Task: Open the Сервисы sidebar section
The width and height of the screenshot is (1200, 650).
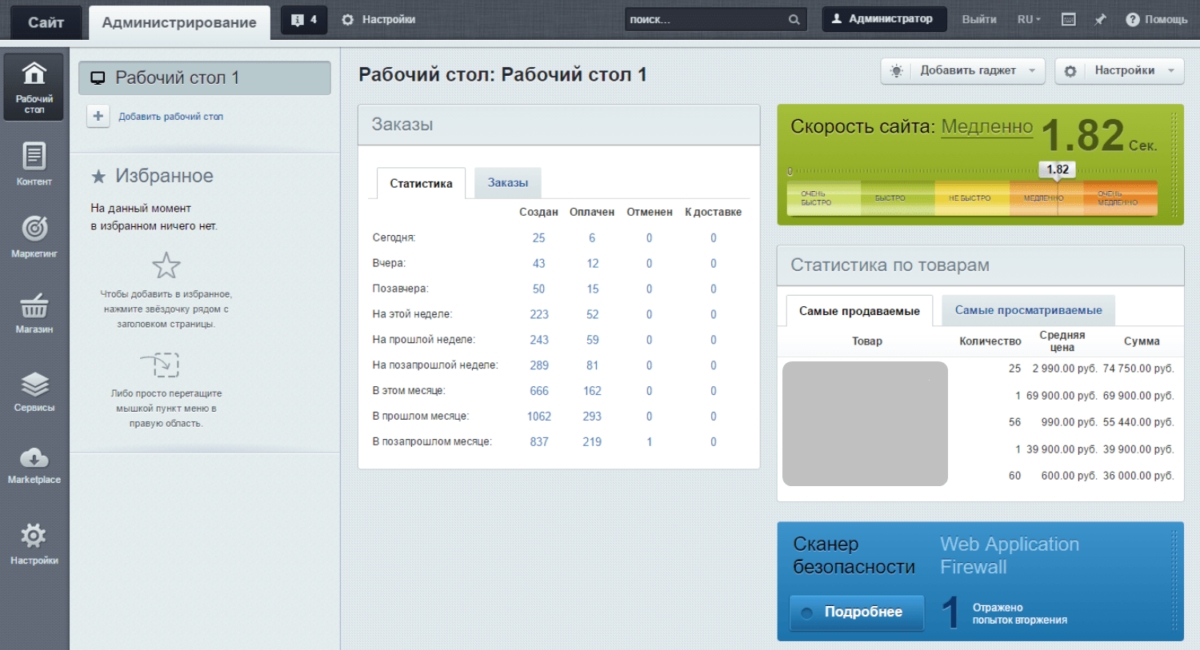Action: (x=34, y=392)
